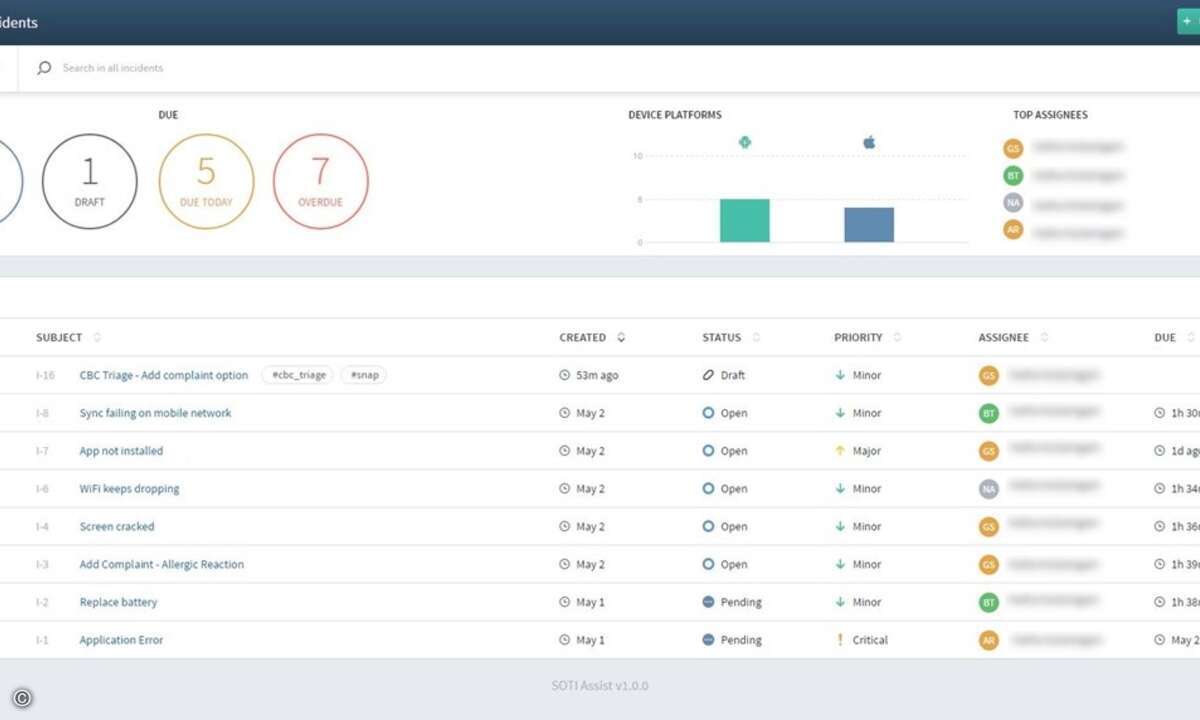Click 'Open' status text for Screen cracked
Image resolution: width=1200 pixels, height=720 pixels.
734,527
